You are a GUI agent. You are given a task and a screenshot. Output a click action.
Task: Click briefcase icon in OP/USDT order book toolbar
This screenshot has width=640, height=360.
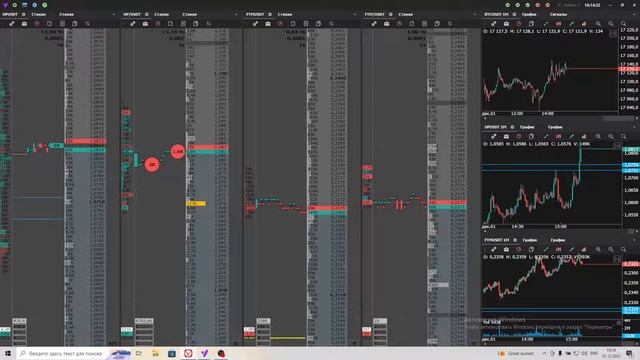[145, 24]
